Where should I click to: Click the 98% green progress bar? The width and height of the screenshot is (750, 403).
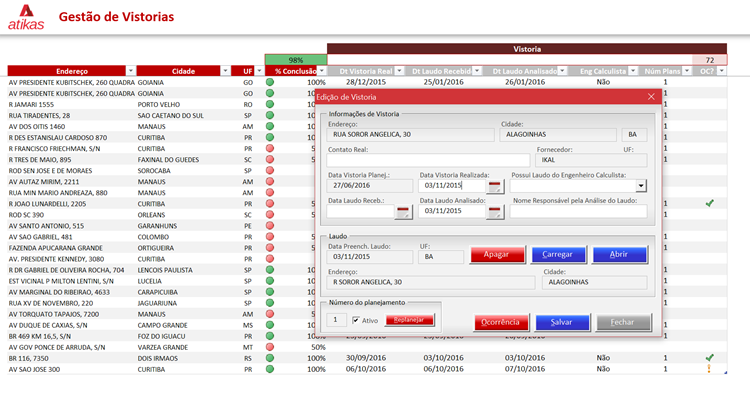point(296,60)
